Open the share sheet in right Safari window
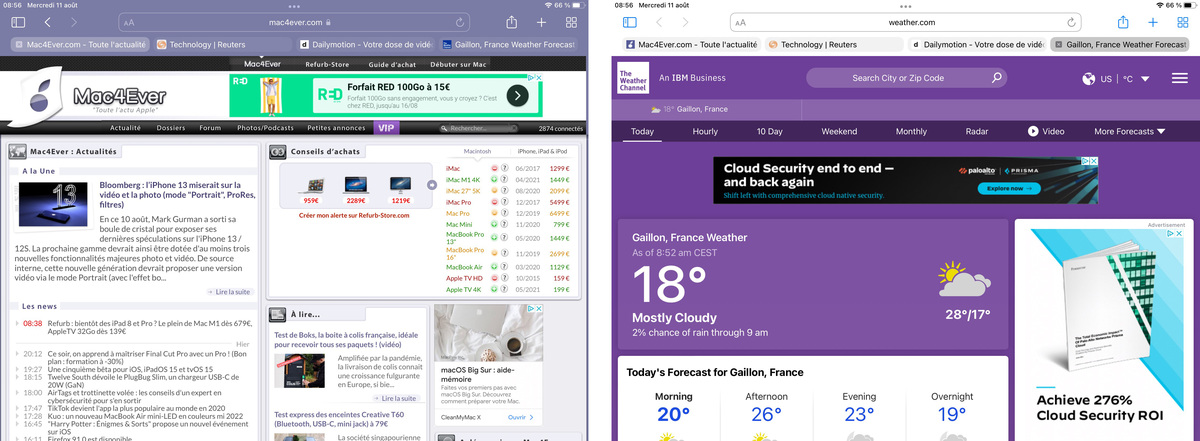 coord(1123,22)
